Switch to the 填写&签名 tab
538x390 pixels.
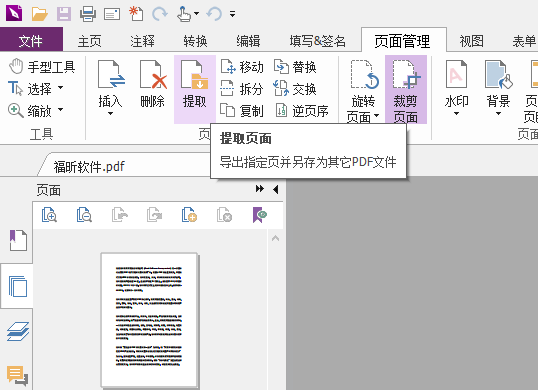point(317,42)
